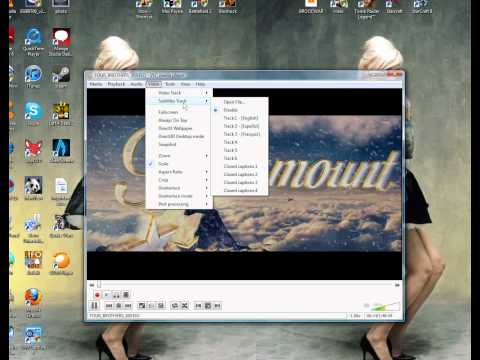Click the QuickTime Player desktop icon
480x360 pixels.
tap(33, 42)
